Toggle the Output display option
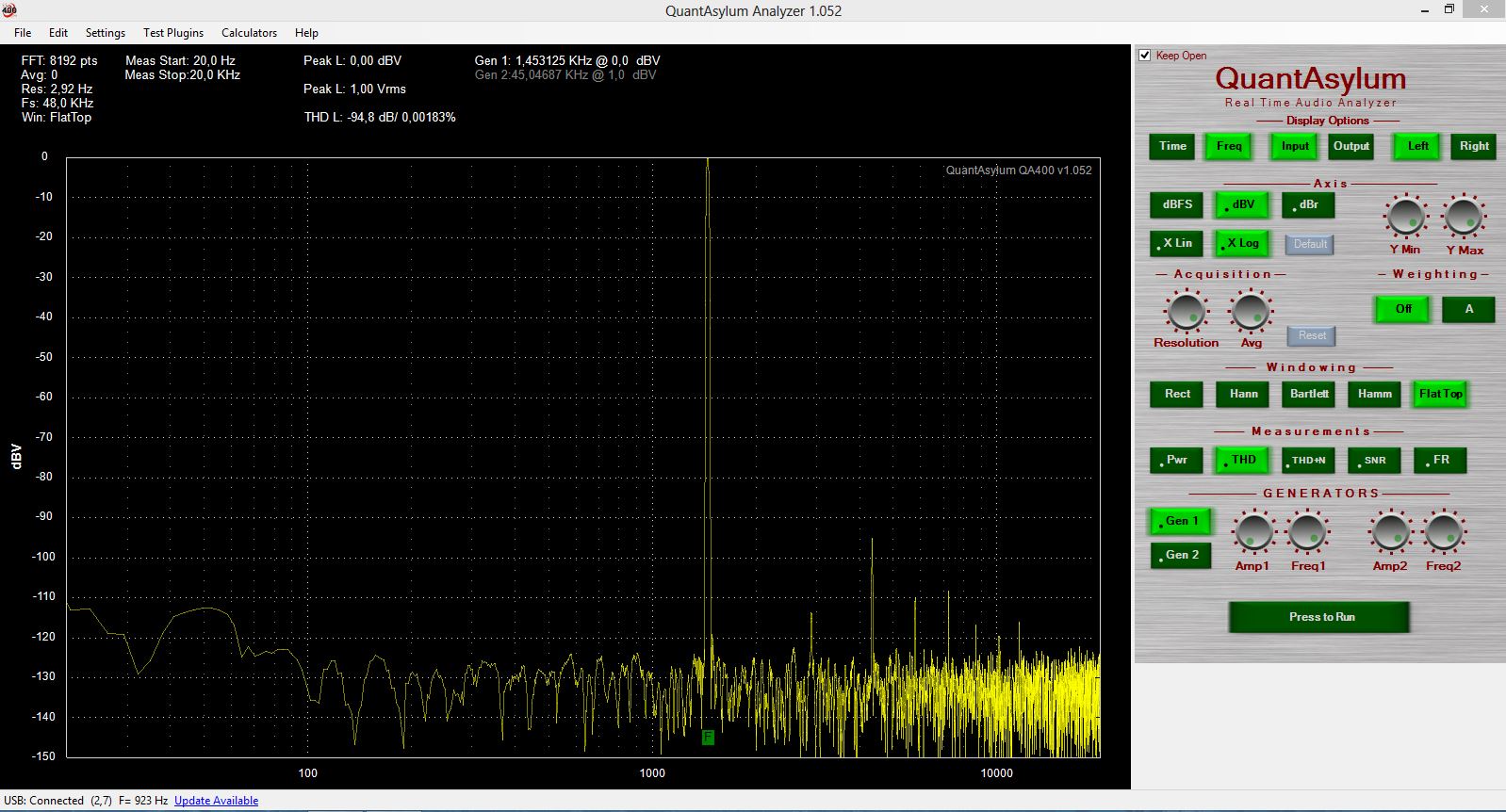The image size is (1506, 812). pyautogui.click(x=1350, y=146)
